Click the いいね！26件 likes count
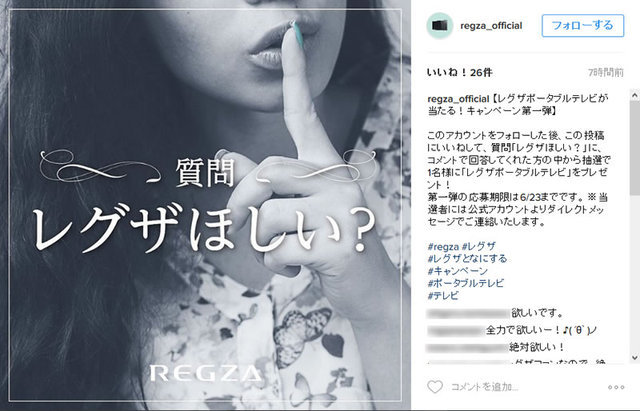 click(x=460, y=73)
